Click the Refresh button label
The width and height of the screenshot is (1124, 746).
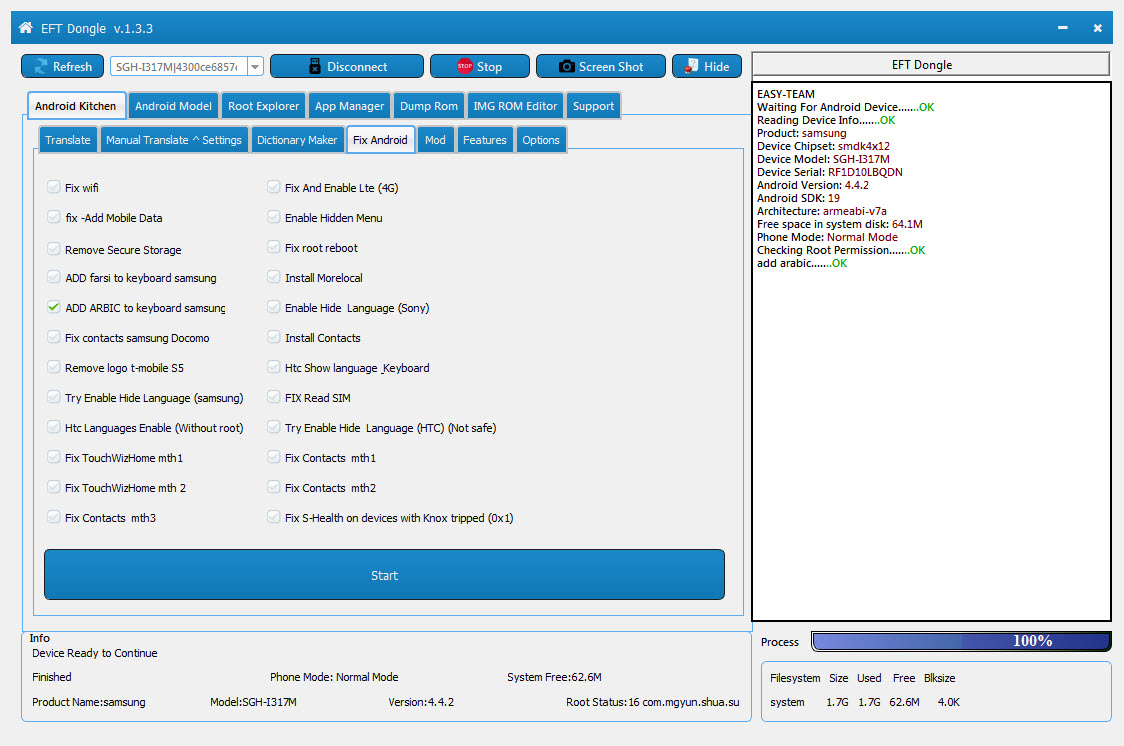[72, 67]
